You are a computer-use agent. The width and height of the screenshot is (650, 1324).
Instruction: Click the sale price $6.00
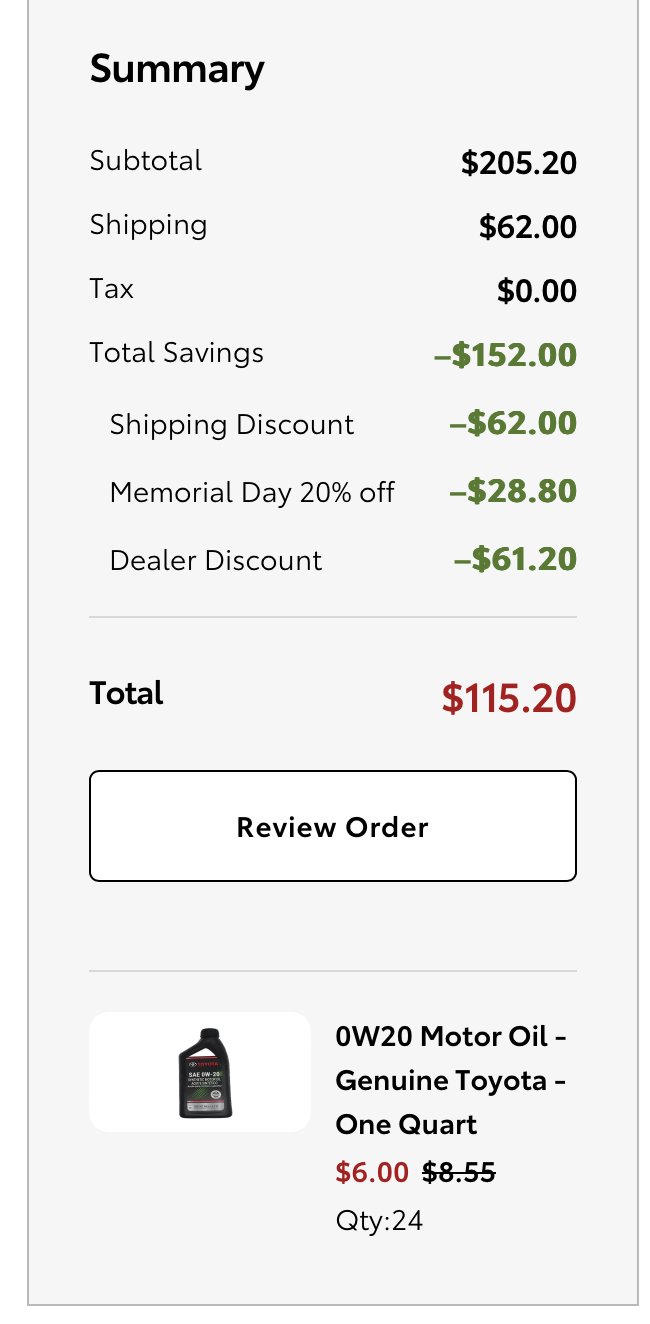(372, 1172)
